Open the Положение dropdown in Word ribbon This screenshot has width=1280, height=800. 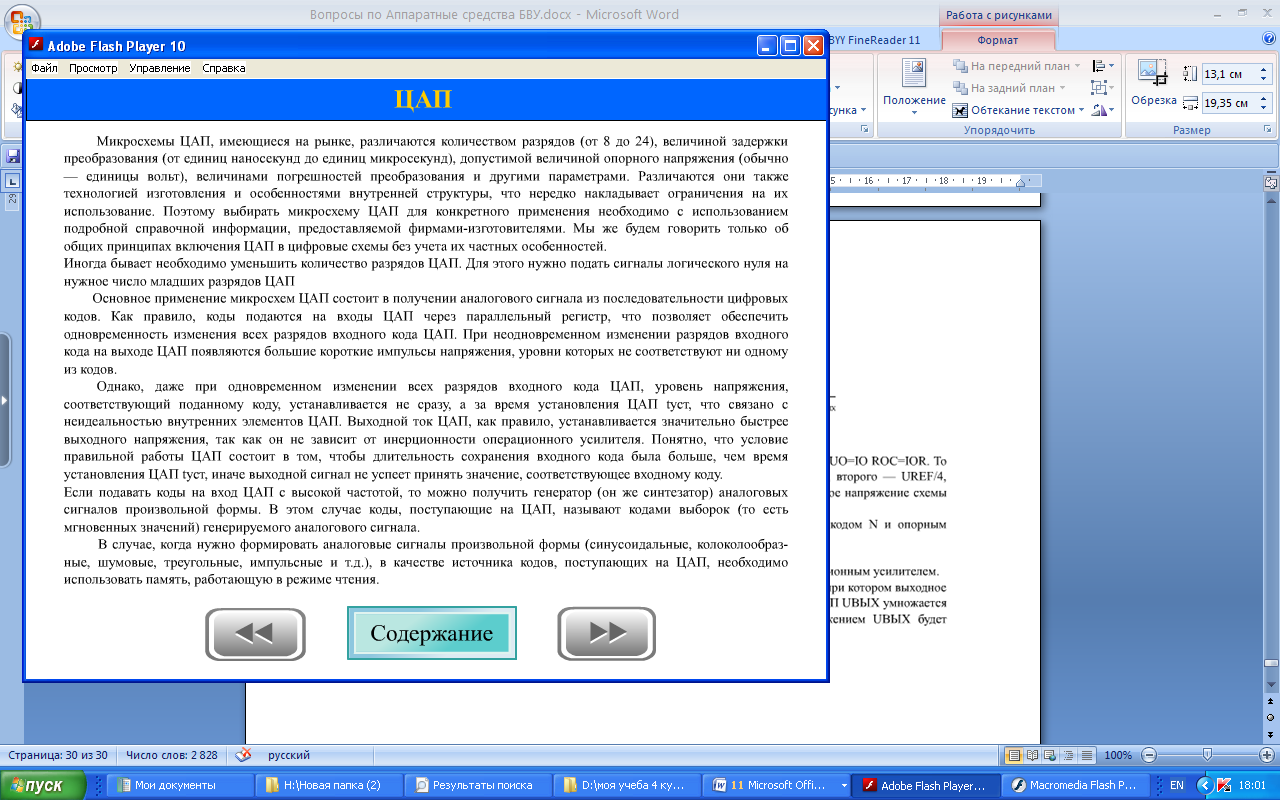914,86
